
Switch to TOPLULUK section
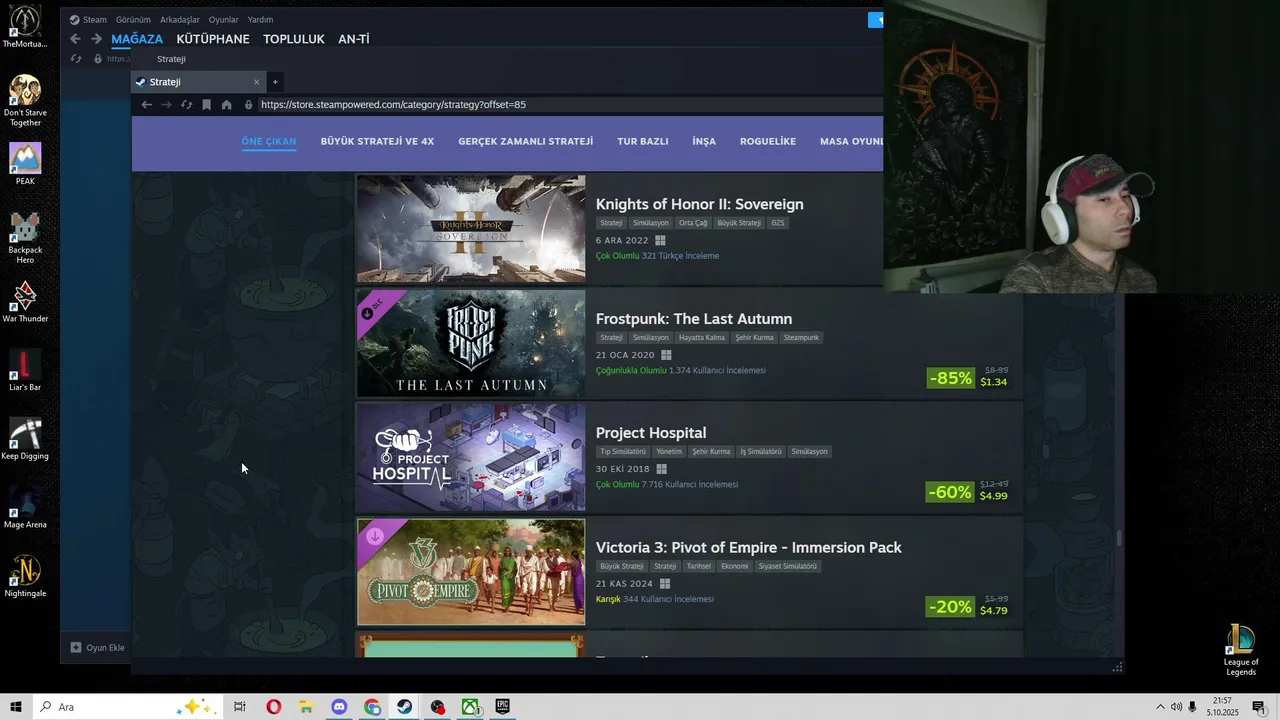tap(294, 39)
